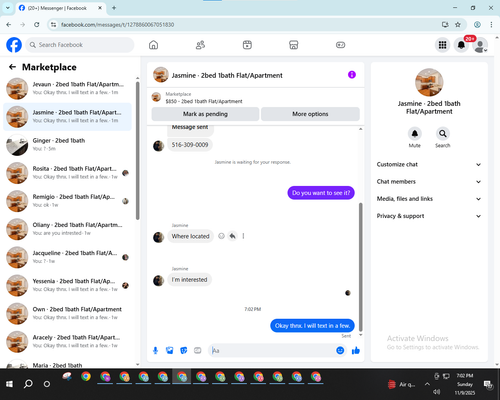Expand Chat members section
This screenshot has height=400, width=500.
pyautogui.click(x=429, y=182)
